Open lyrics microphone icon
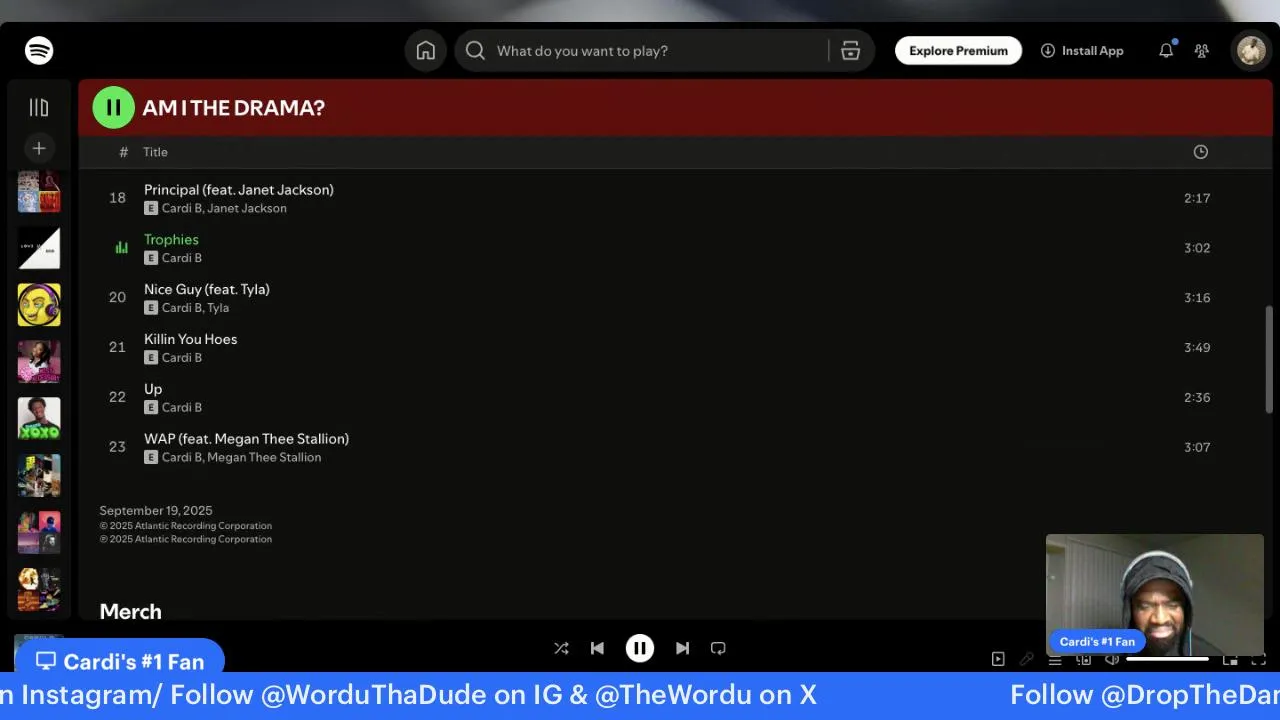Image resolution: width=1280 pixels, height=720 pixels. (1026, 659)
